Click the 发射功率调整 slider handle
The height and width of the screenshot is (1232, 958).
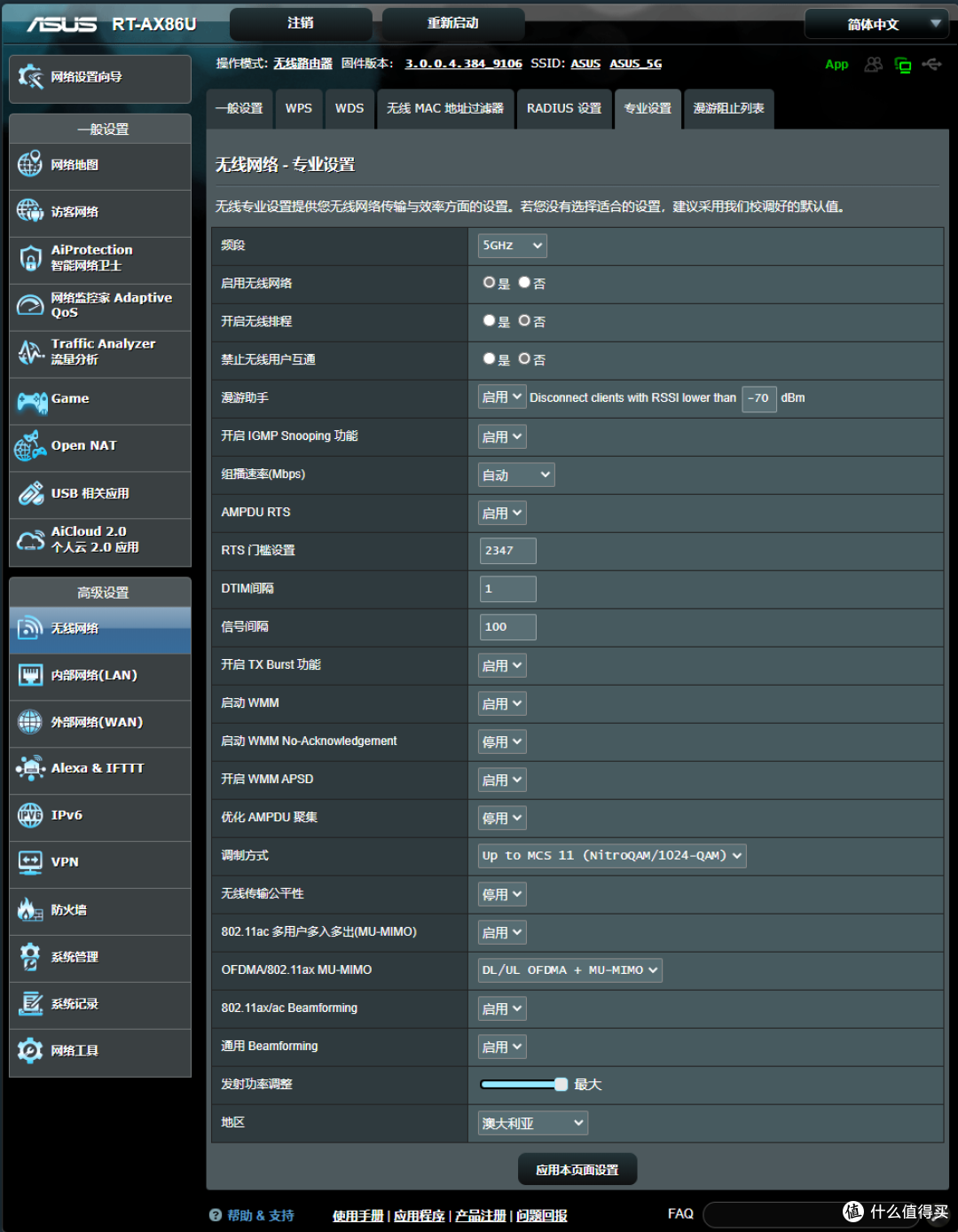(x=561, y=1084)
